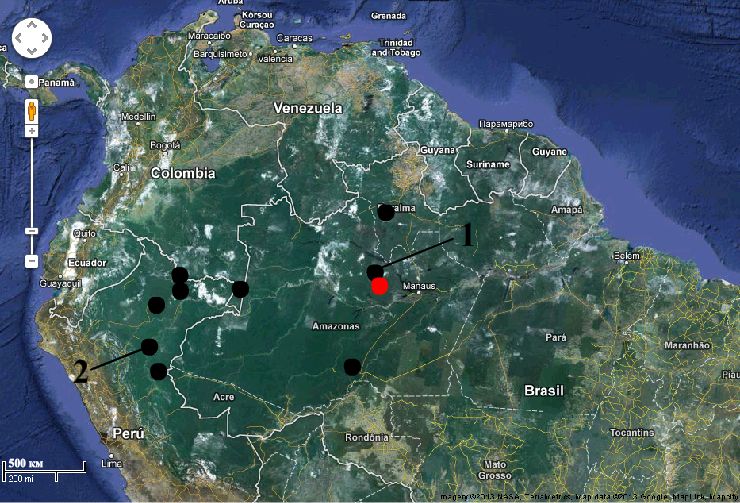Click the Acre state label
Screen dimensions: 740x503
(x=224, y=397)
